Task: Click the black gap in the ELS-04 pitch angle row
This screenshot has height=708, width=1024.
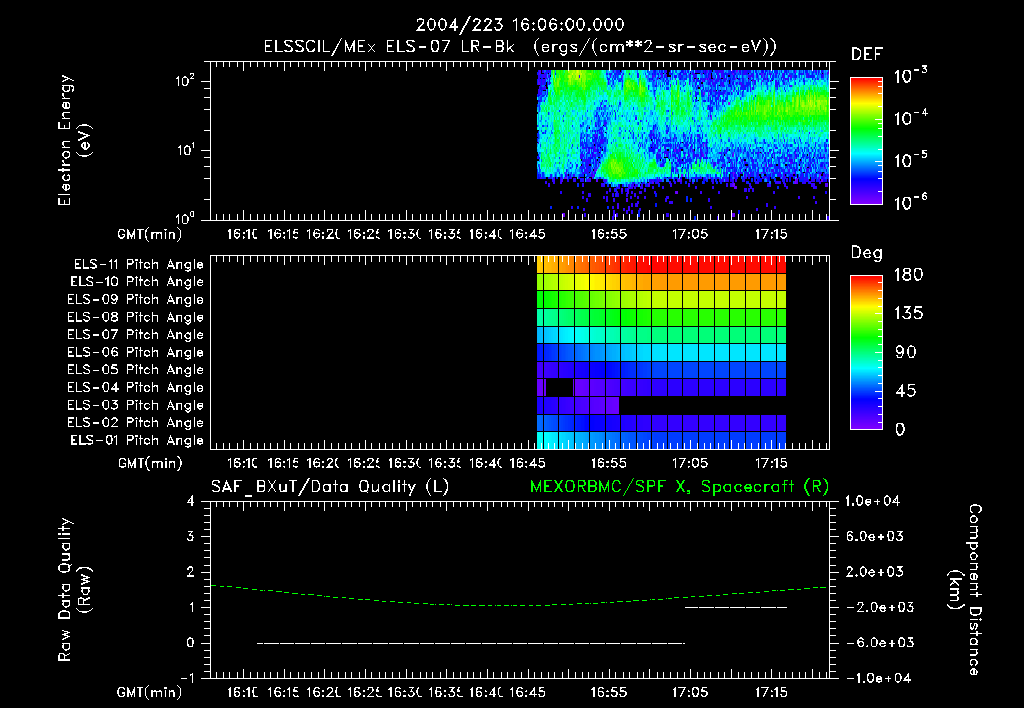Action: click(560, 387)
